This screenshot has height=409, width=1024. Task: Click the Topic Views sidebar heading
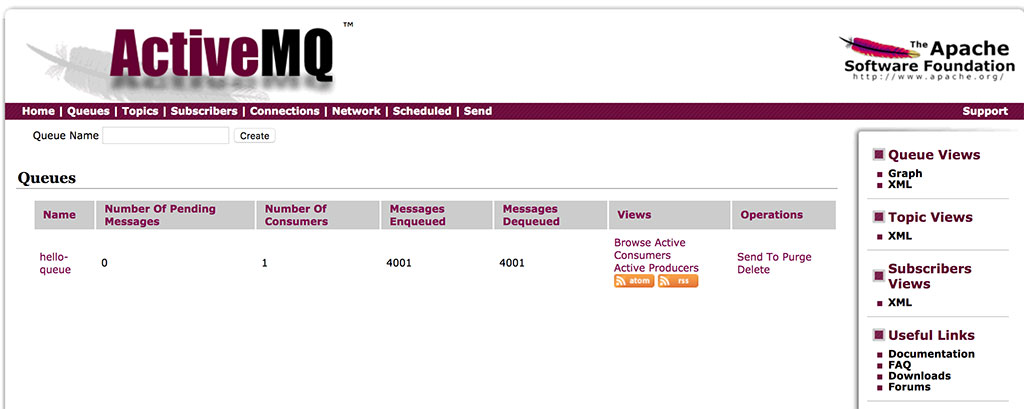coord(930,217)
